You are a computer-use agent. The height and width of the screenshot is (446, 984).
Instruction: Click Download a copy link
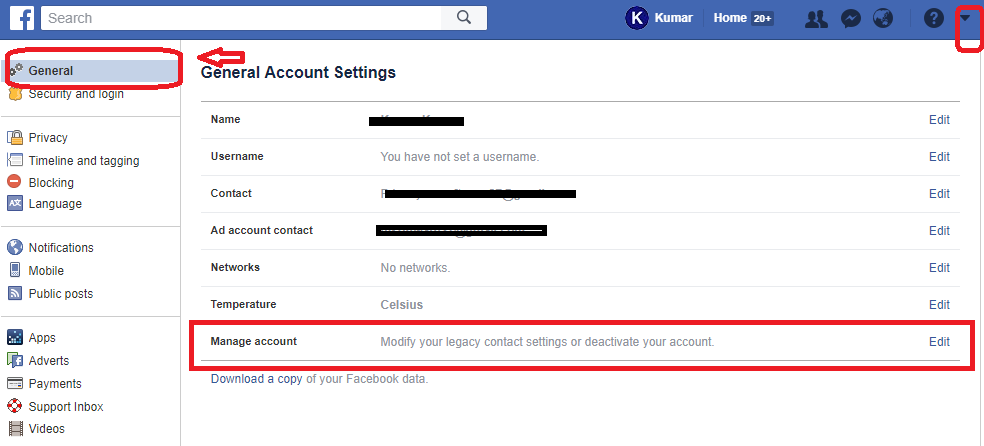(x=256, y=379)
